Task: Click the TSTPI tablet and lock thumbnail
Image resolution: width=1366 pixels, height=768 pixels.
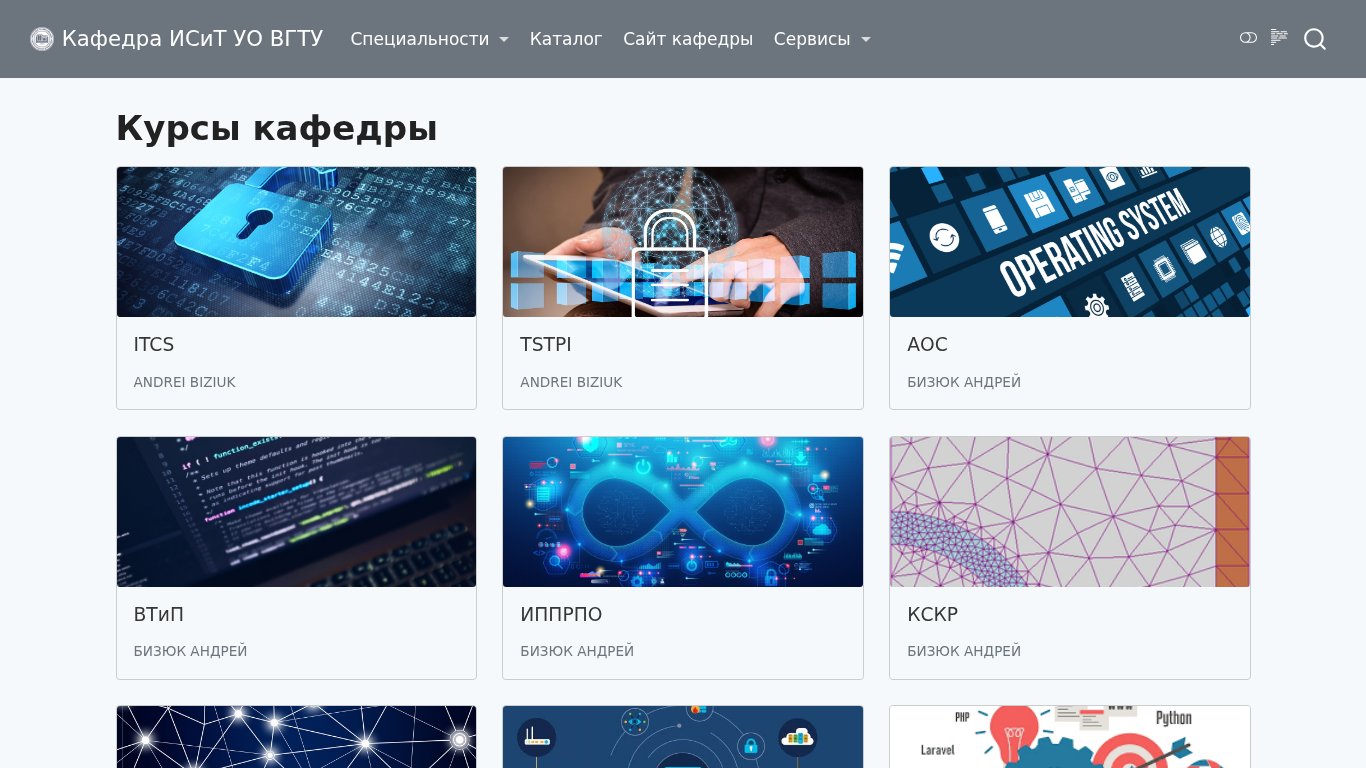Action: click(683, 242)
